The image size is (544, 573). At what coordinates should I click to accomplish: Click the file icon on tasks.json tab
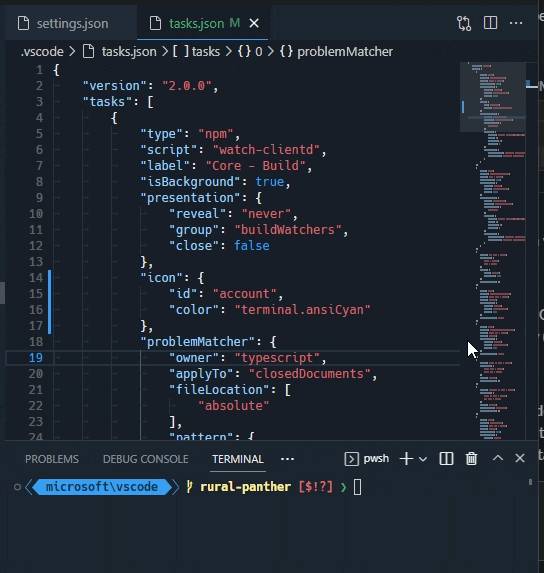(x=156, y=23)
